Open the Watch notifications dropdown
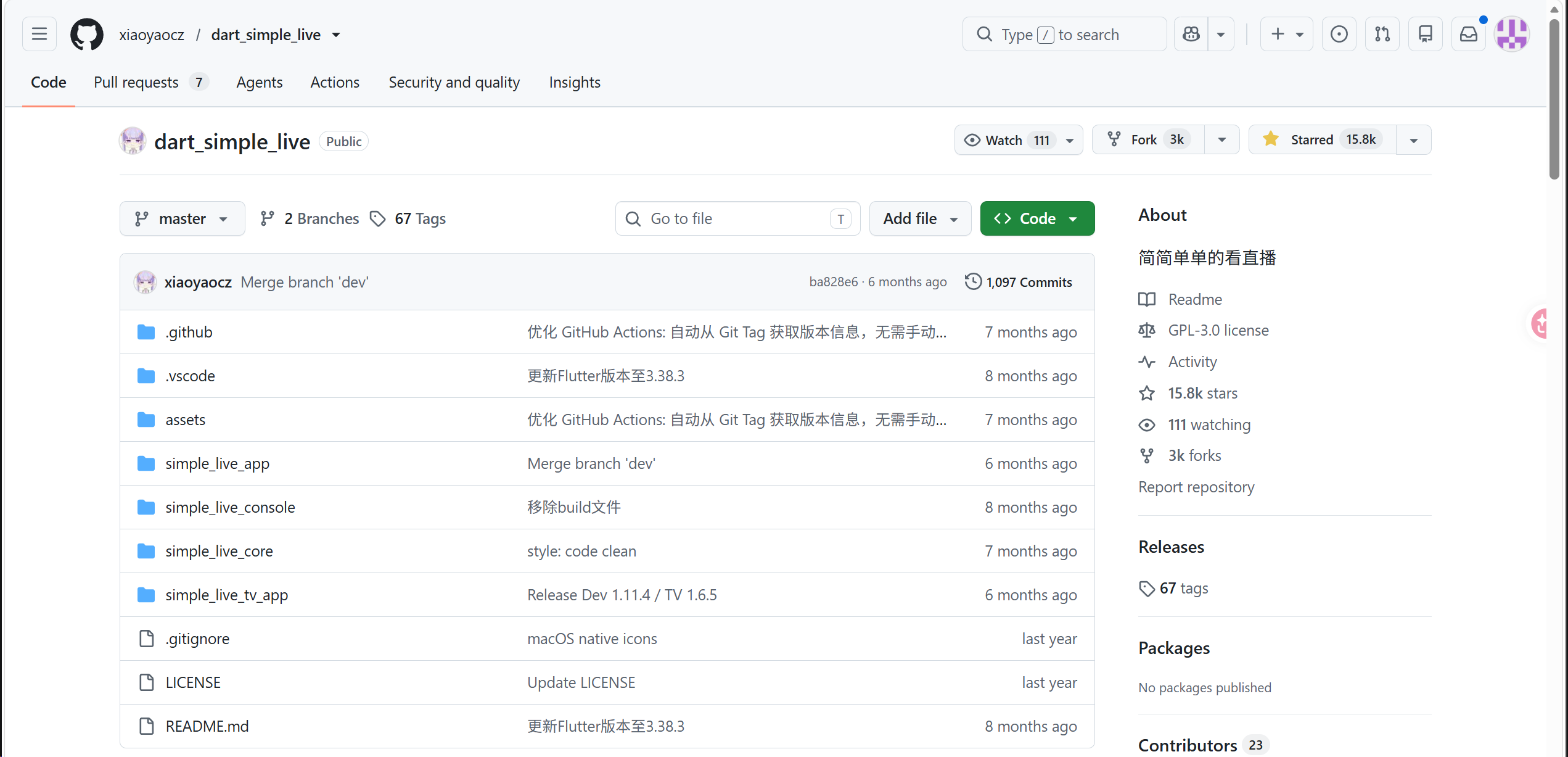The height and width of the screenshot is (757, 1568). point(1019,140)
